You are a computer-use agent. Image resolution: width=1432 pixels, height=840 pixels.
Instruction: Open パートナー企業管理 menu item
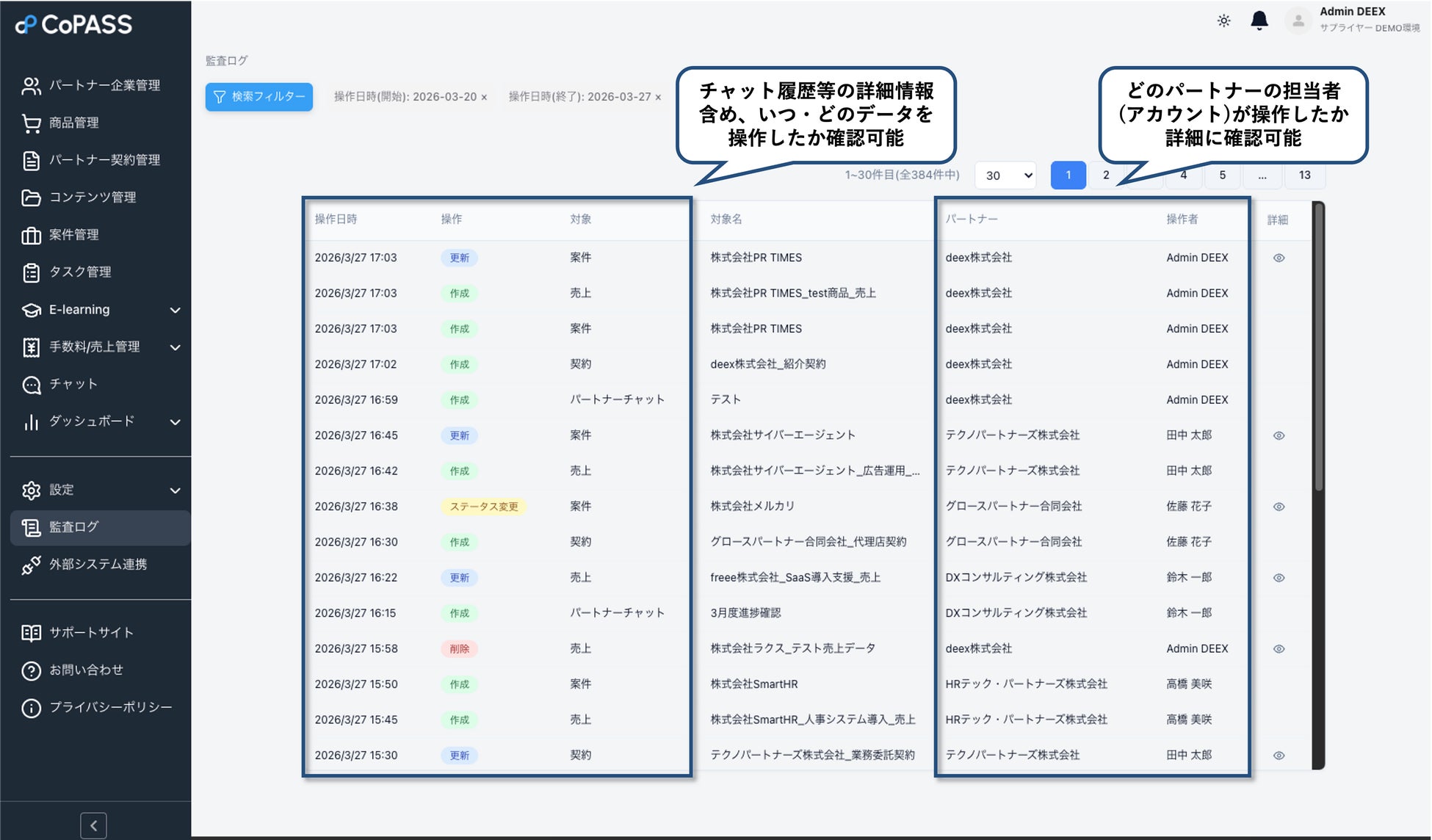pyautogui.click(x=104, y=86)
